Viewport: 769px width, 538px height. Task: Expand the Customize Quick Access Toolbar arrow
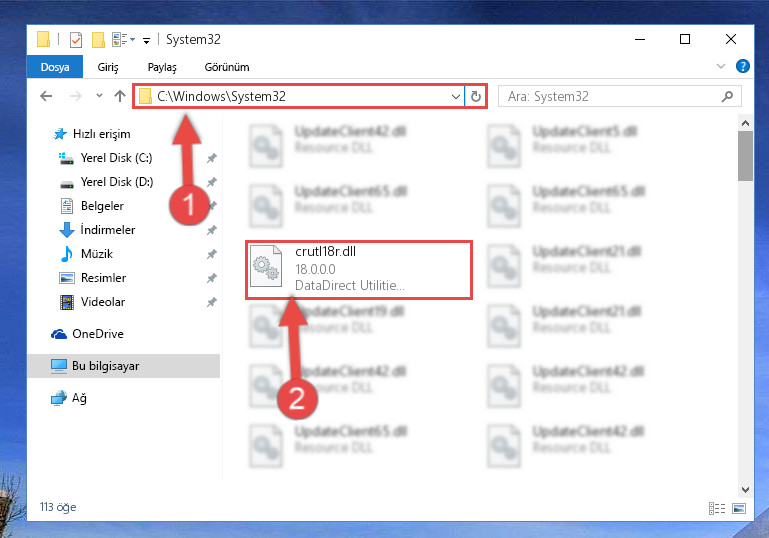coord(146,41)
